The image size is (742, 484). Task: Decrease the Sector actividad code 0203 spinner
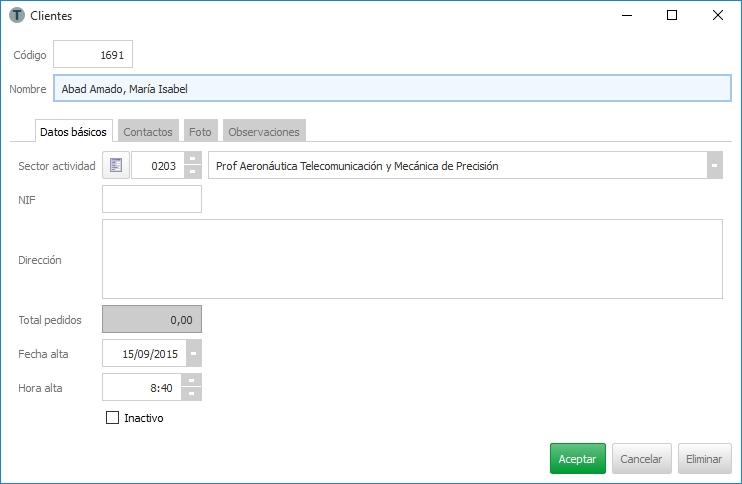[x=193, y=172]
